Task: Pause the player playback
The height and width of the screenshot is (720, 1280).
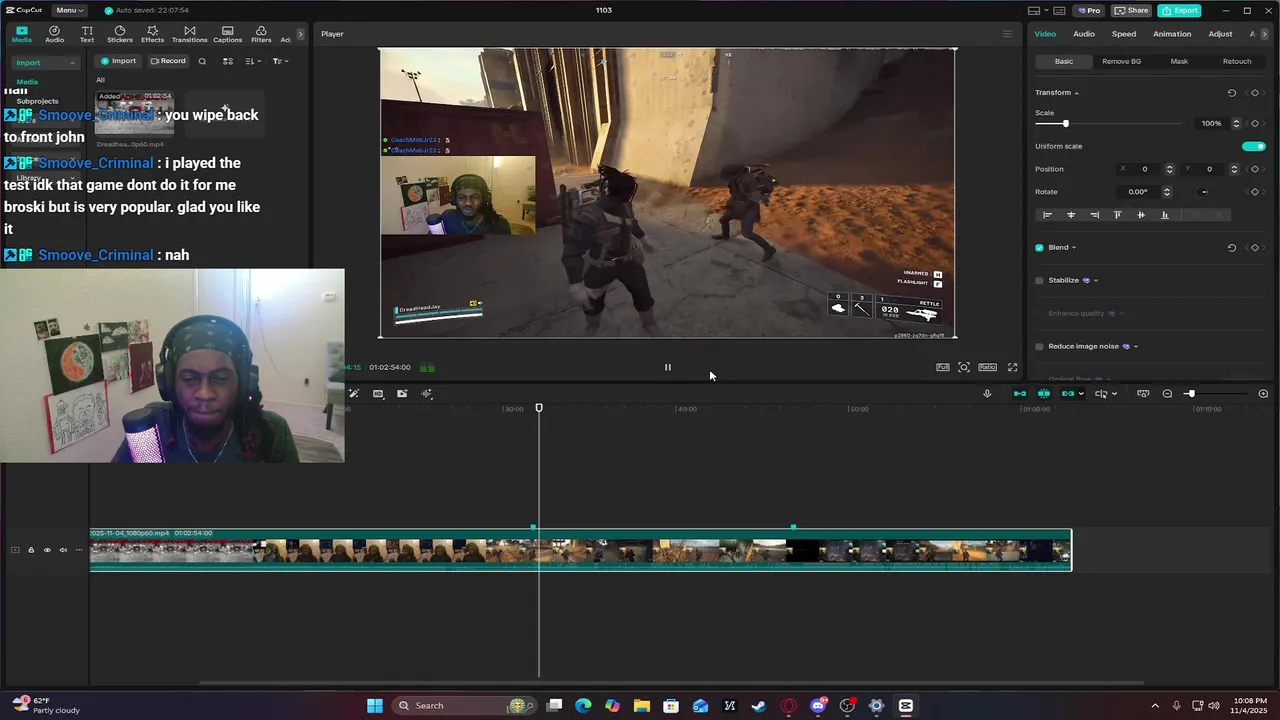Action: pyautogui.click(x=668, y=367)
